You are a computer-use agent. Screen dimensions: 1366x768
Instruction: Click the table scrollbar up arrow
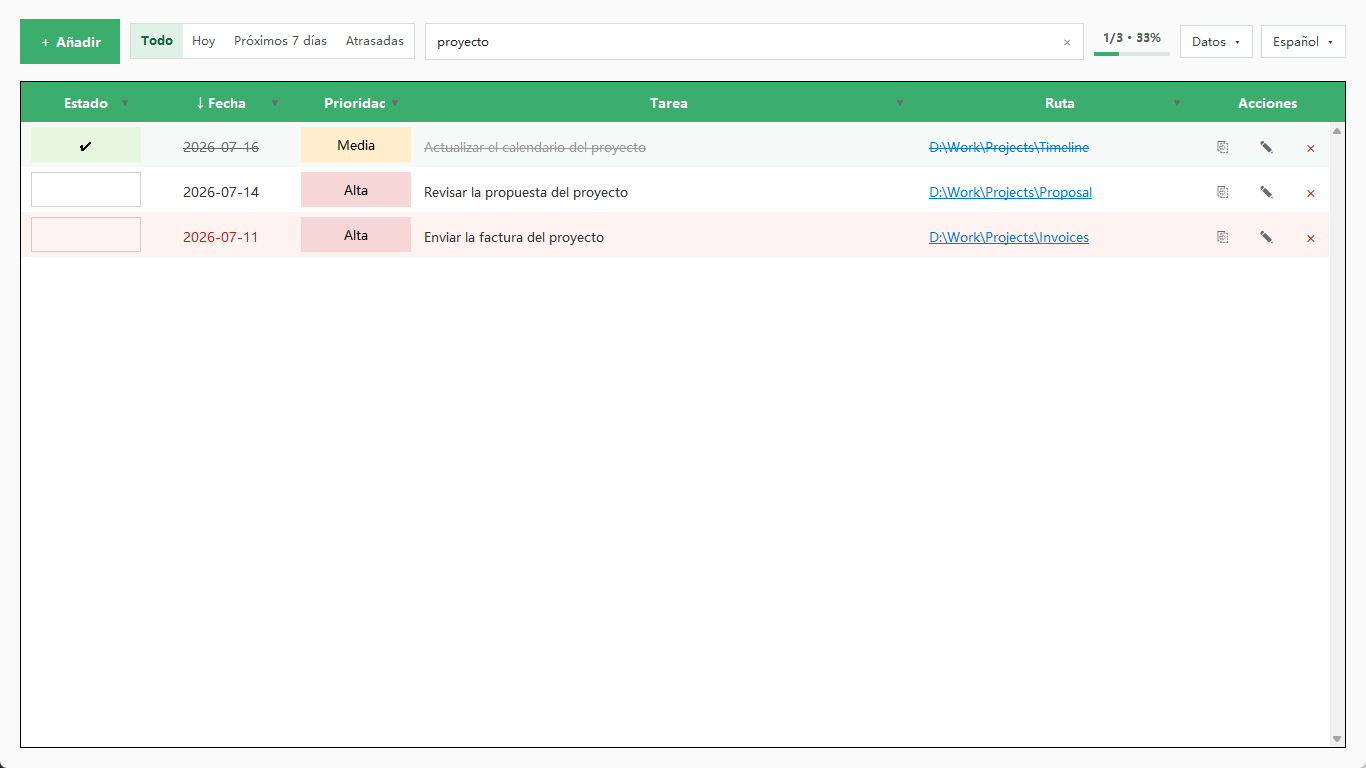pyautogui.click(x=1337, y=131)
